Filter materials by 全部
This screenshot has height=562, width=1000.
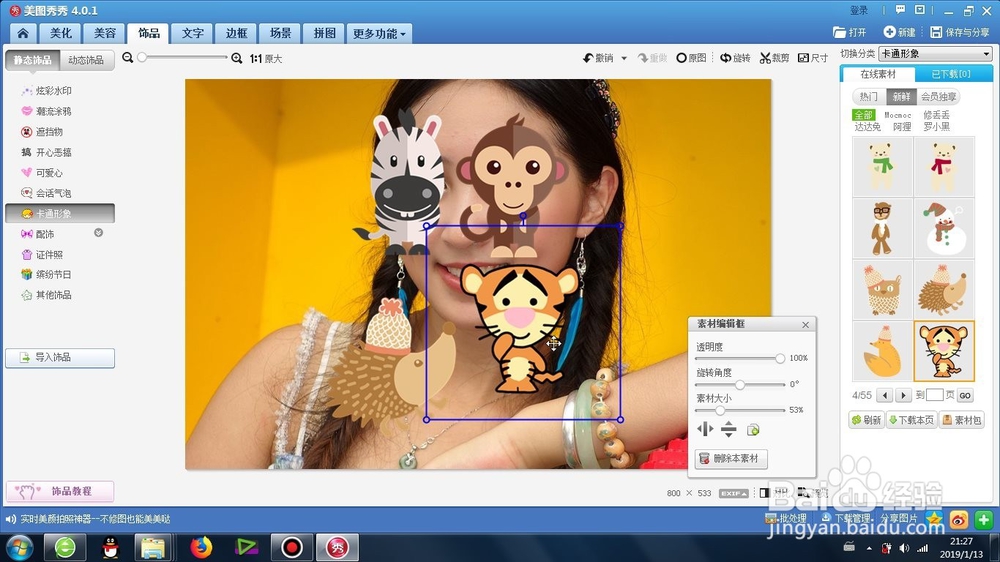[863, 115]
